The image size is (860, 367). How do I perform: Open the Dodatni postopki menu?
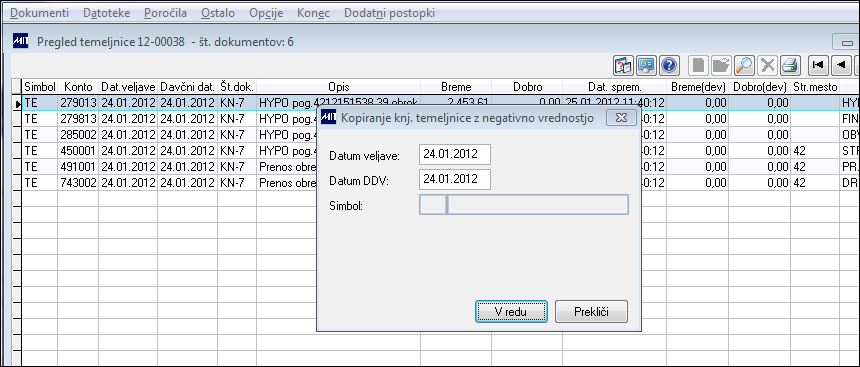point(389,13)
